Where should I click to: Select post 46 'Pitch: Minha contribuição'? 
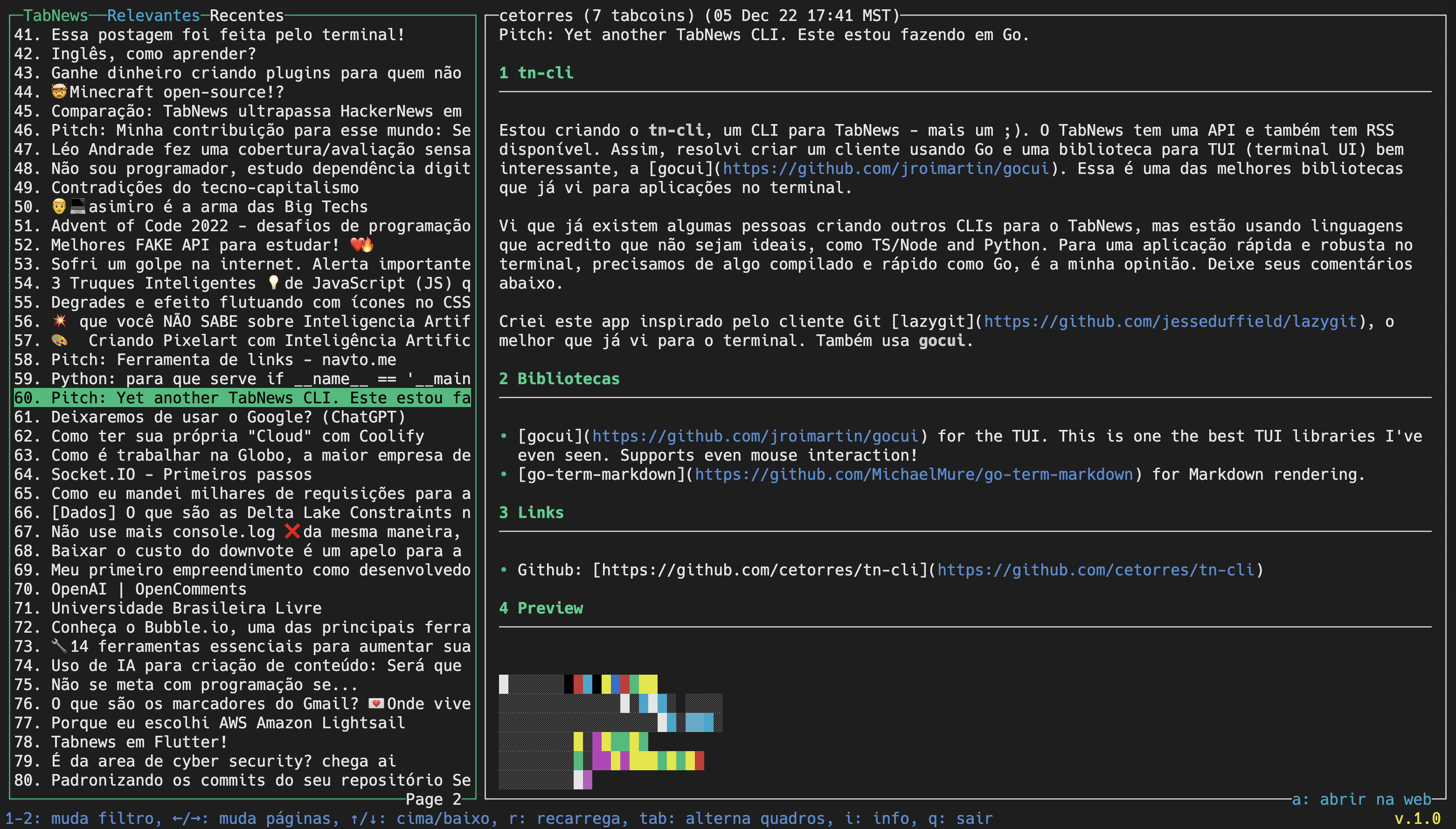tap(242, 131)
